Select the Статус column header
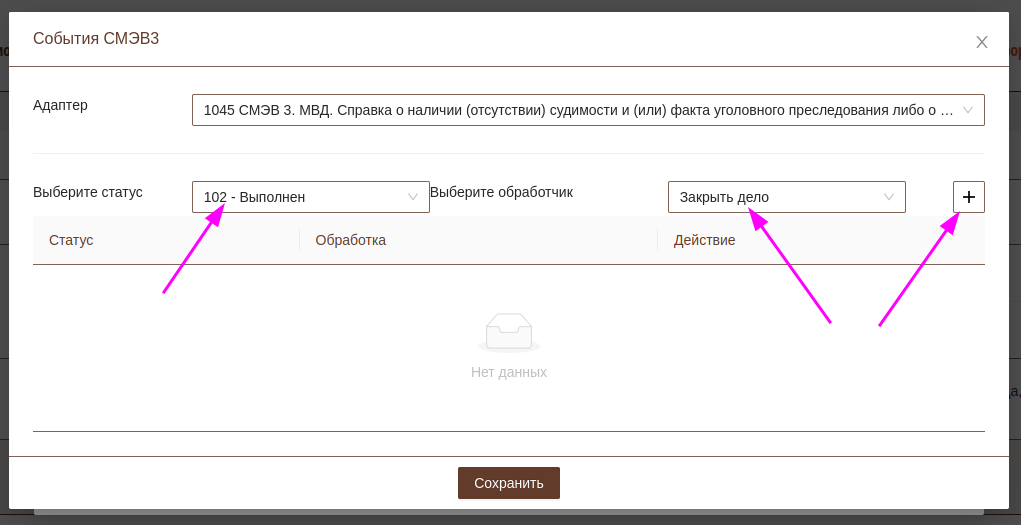Screen dimensions: 1021x525 71,240
